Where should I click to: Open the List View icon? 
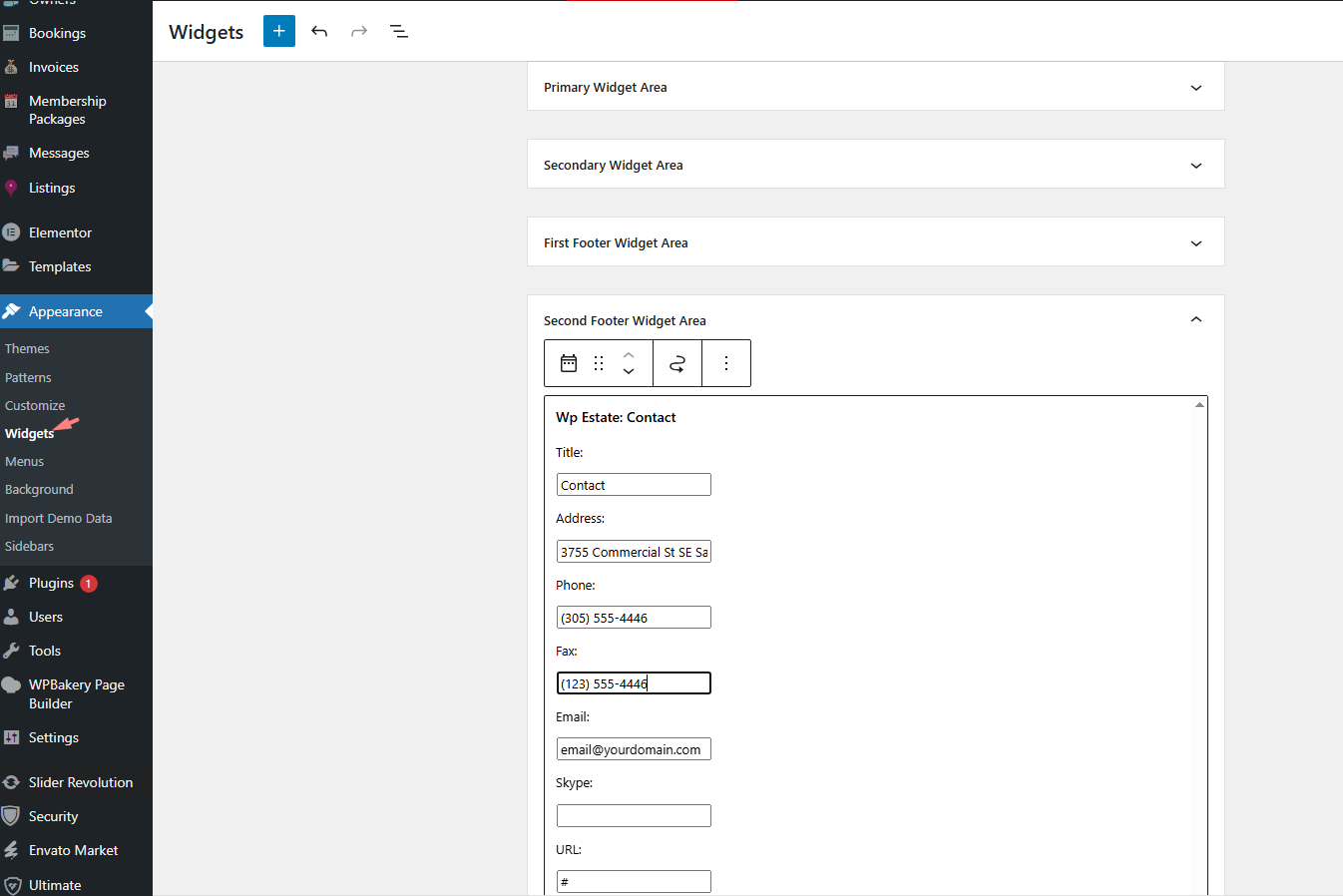click(x=399, y=31)
